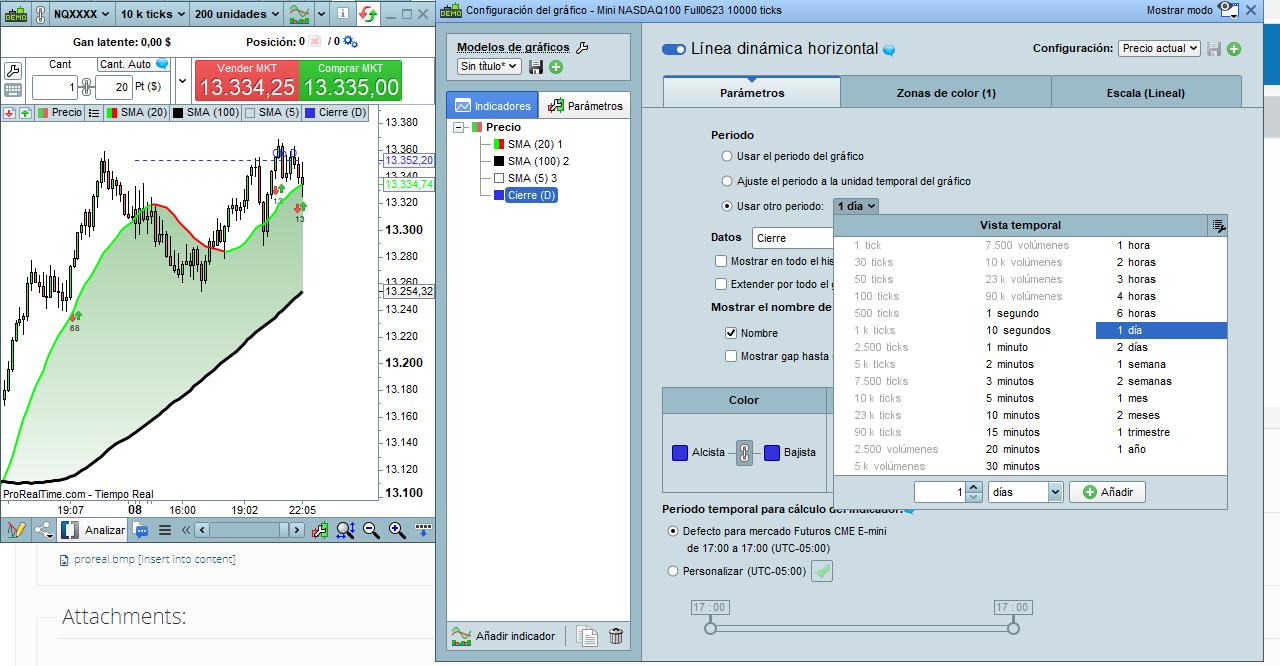Click the red down arrow chart icon
Screen dimensions: 1280x666
pyautogui.click(x=9, y=113)
